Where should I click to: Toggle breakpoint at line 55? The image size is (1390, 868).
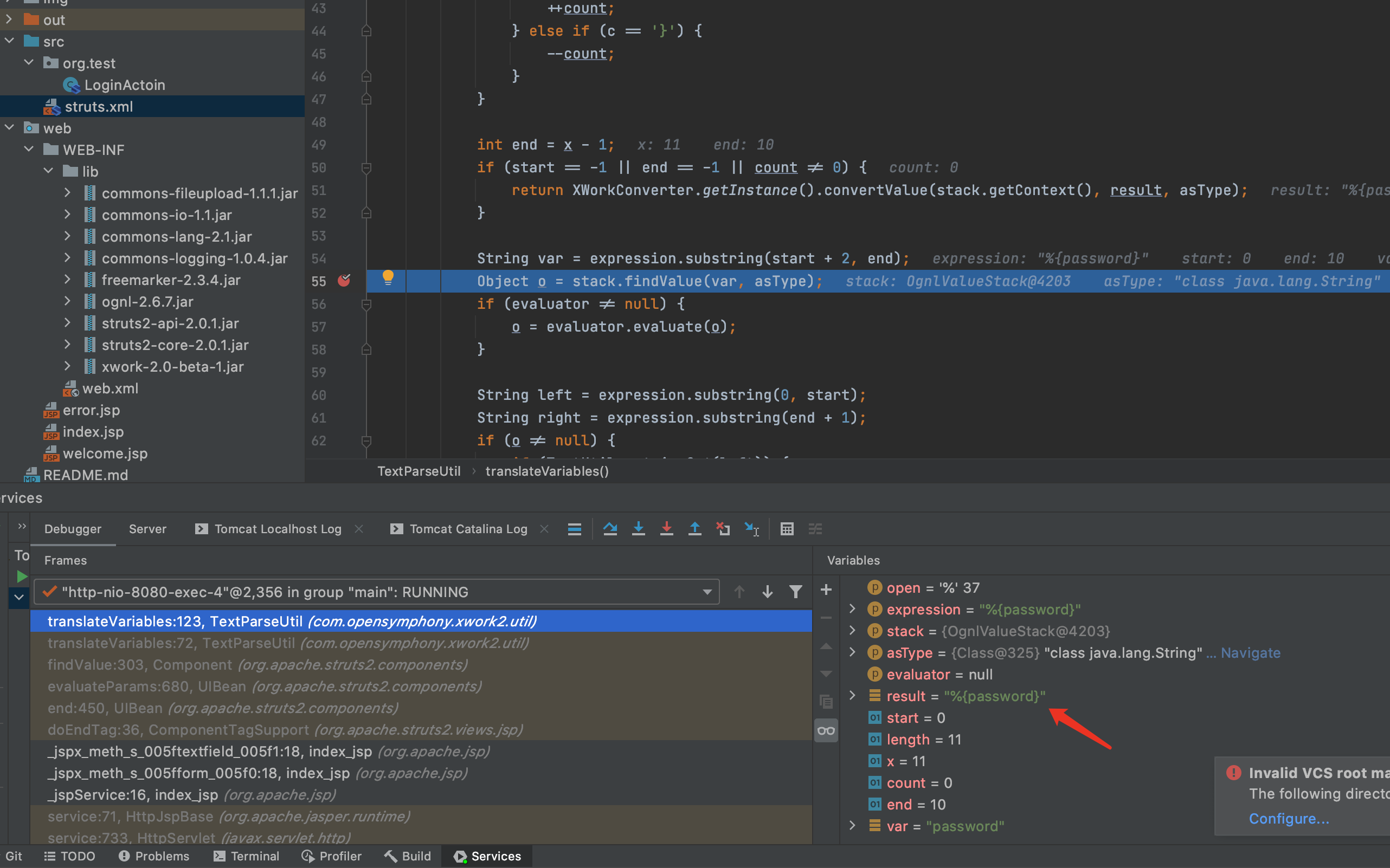coord(344,280)
